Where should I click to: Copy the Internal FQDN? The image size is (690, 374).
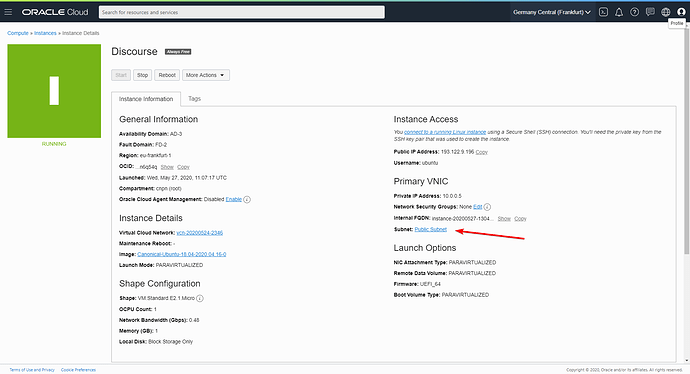(520, 219)
